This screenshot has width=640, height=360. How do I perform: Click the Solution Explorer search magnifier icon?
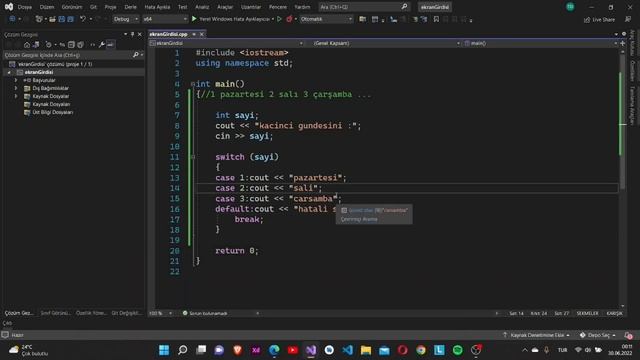click(136, 55)
